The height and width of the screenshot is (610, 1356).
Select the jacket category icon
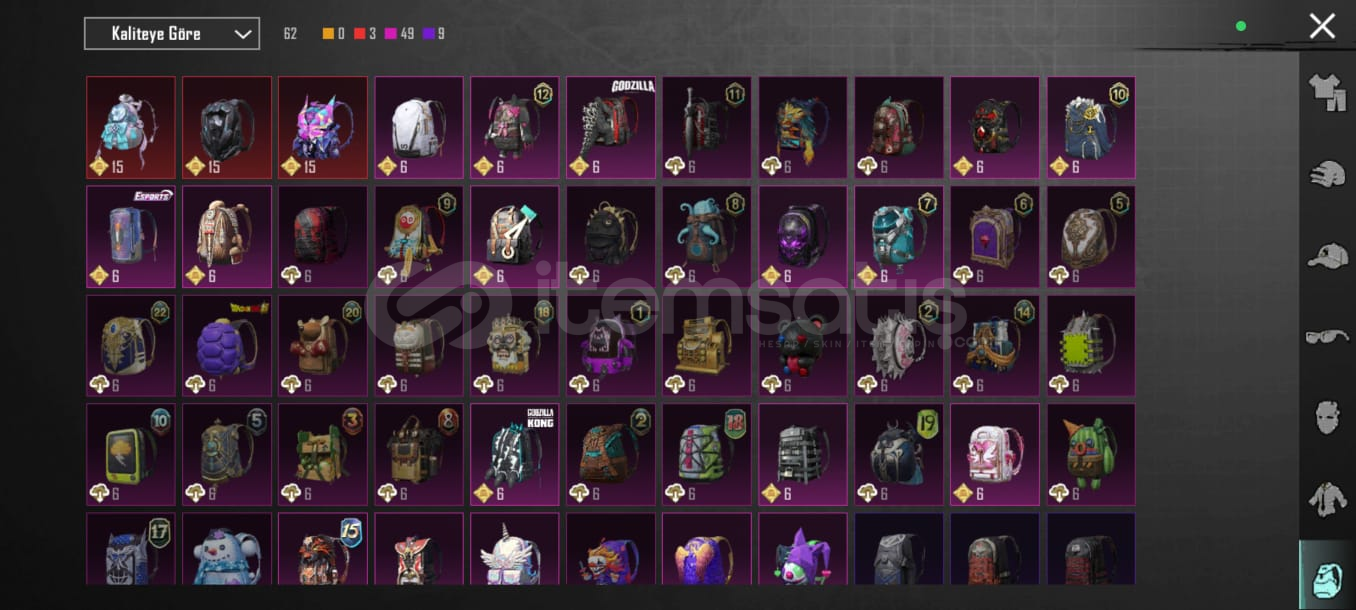point(1327,498)
